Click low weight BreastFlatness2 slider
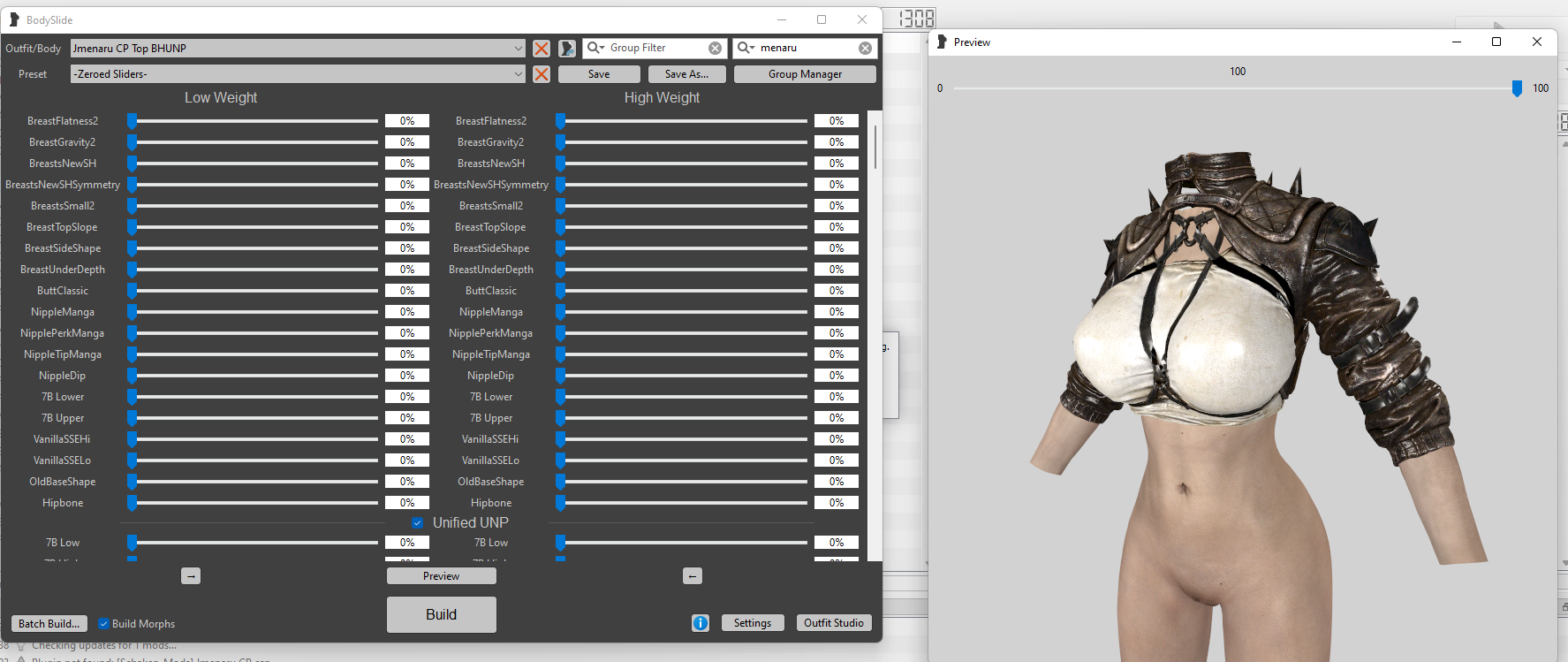The image size is (1568, 662). 254,121
